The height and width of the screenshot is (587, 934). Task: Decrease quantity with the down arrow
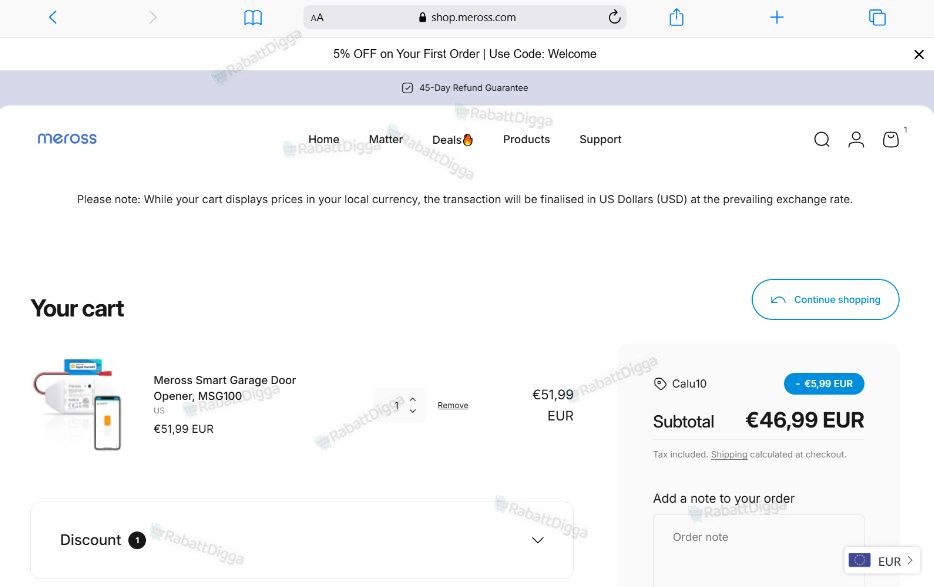click(413, 411)
